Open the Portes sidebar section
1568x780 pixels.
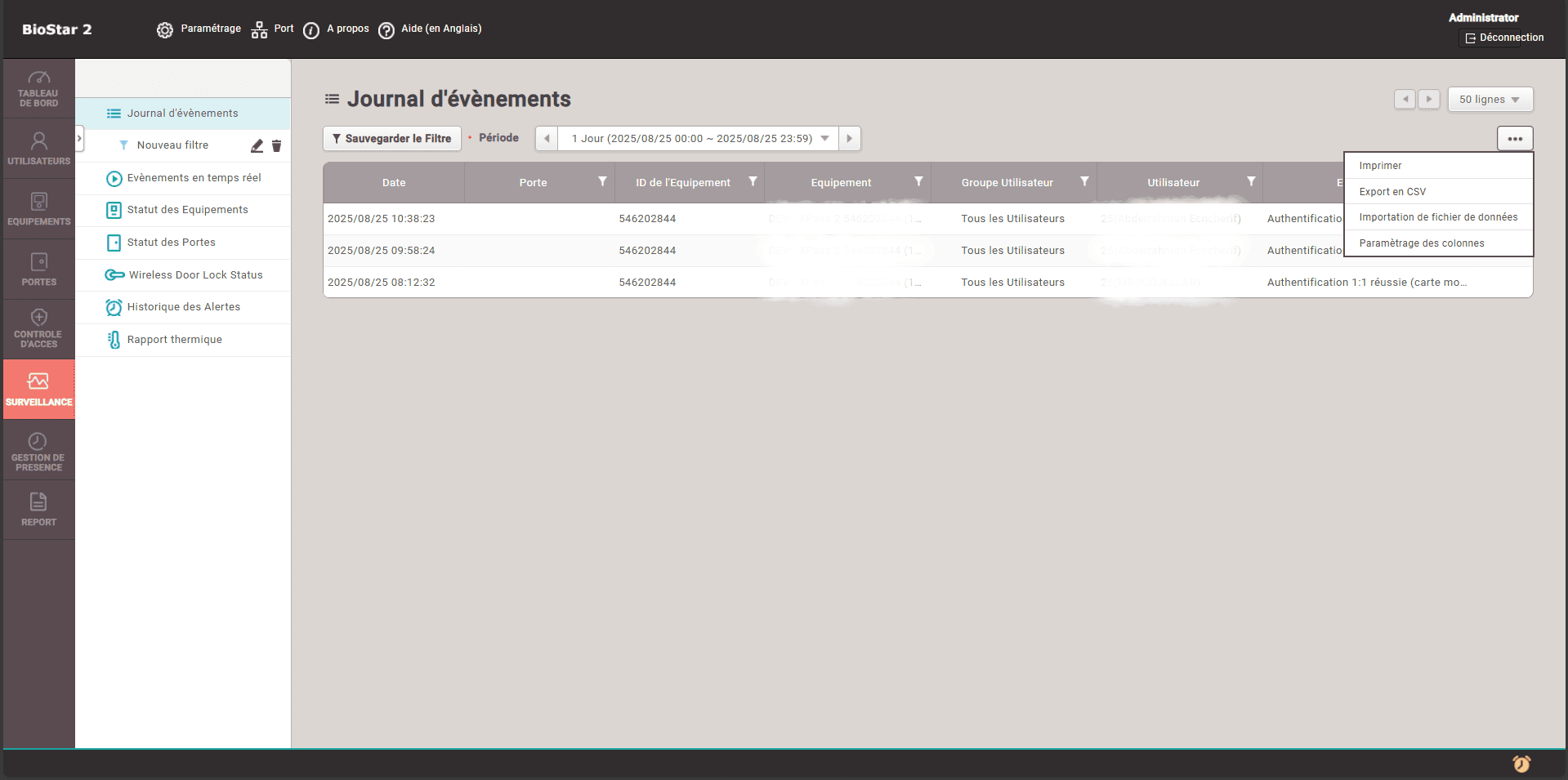click(x=38, y=269)
